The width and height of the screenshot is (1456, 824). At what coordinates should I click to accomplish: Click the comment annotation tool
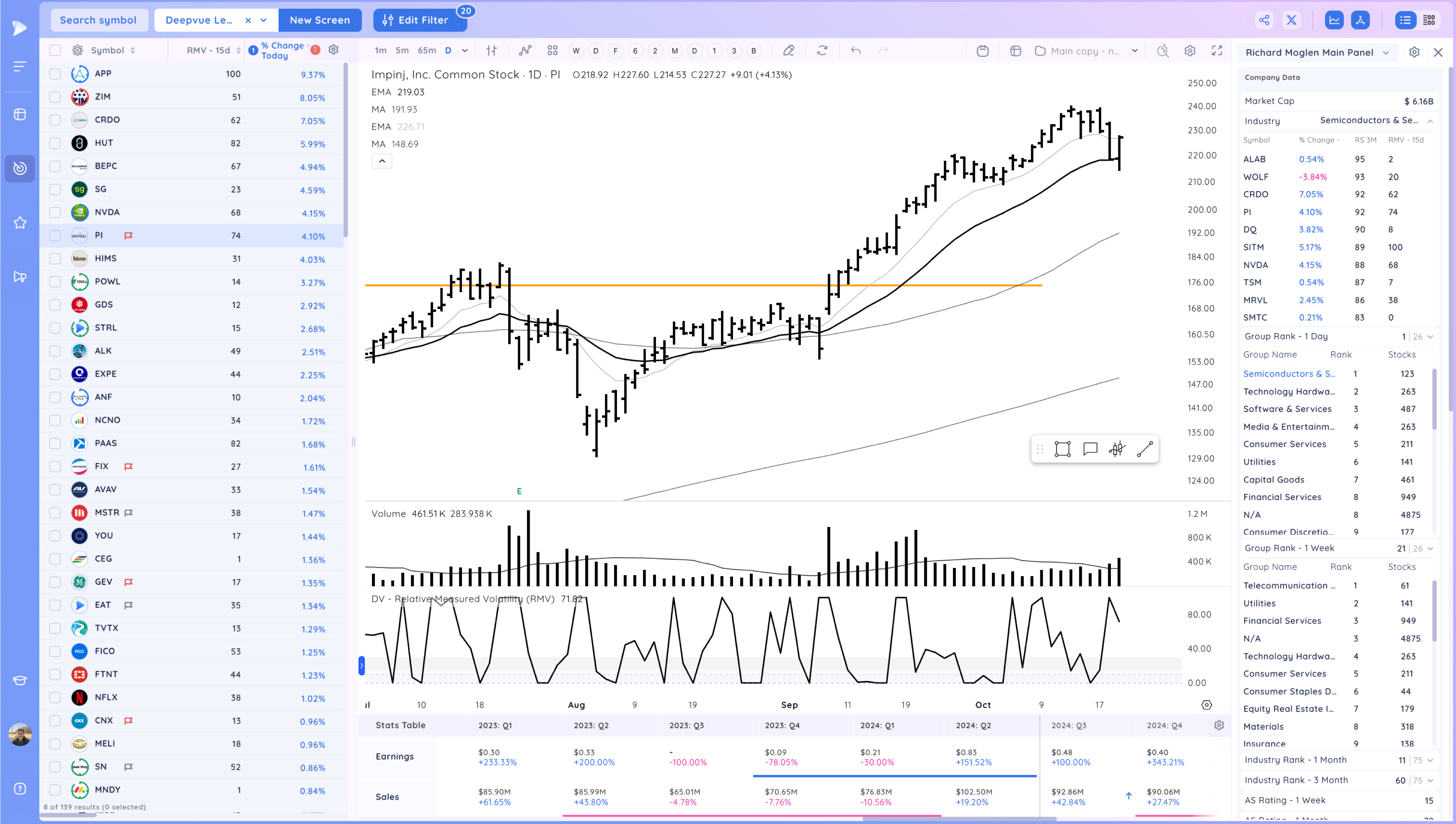tap(1090, 449)
